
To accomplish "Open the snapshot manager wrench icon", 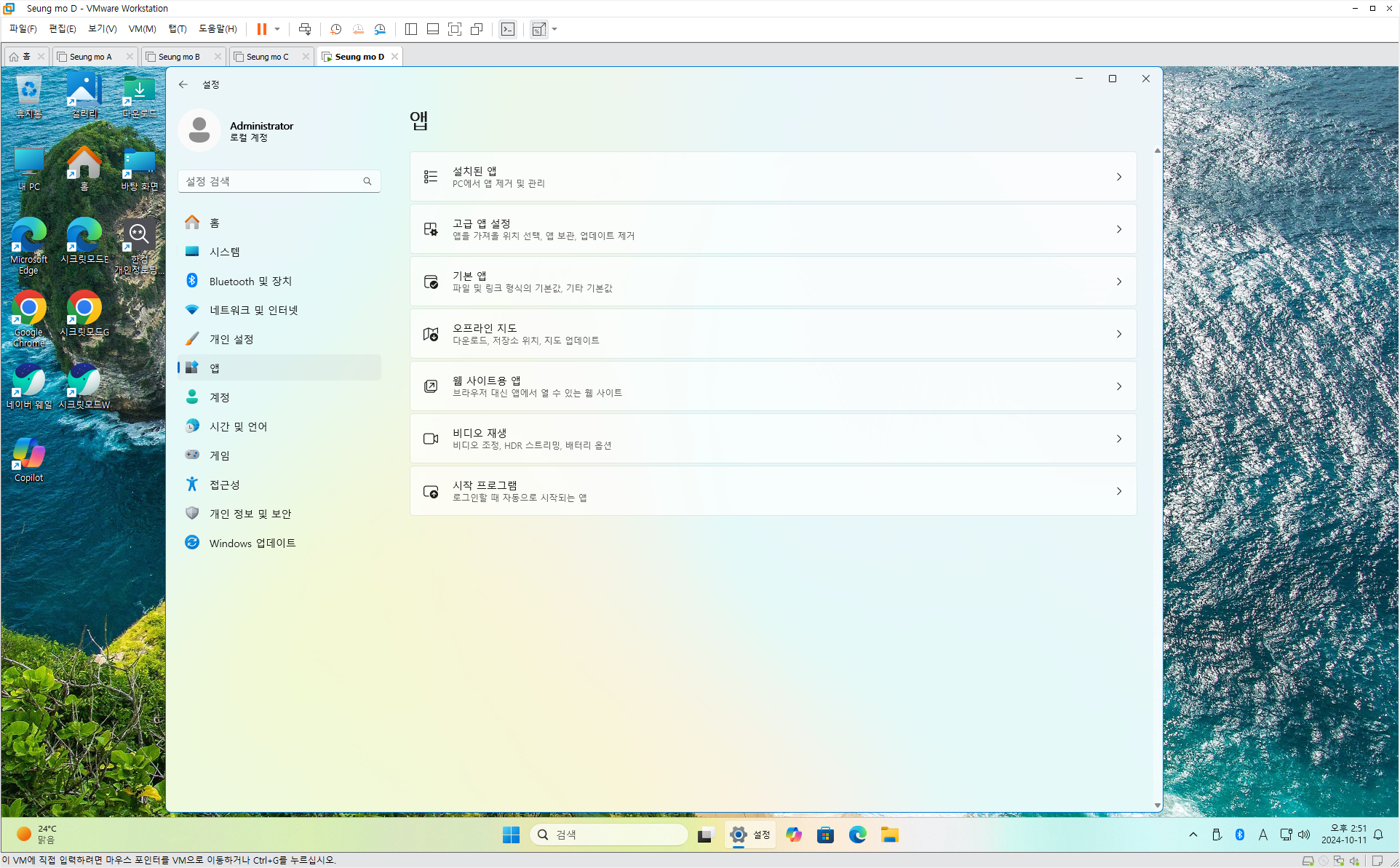I will tap(380, 29).
